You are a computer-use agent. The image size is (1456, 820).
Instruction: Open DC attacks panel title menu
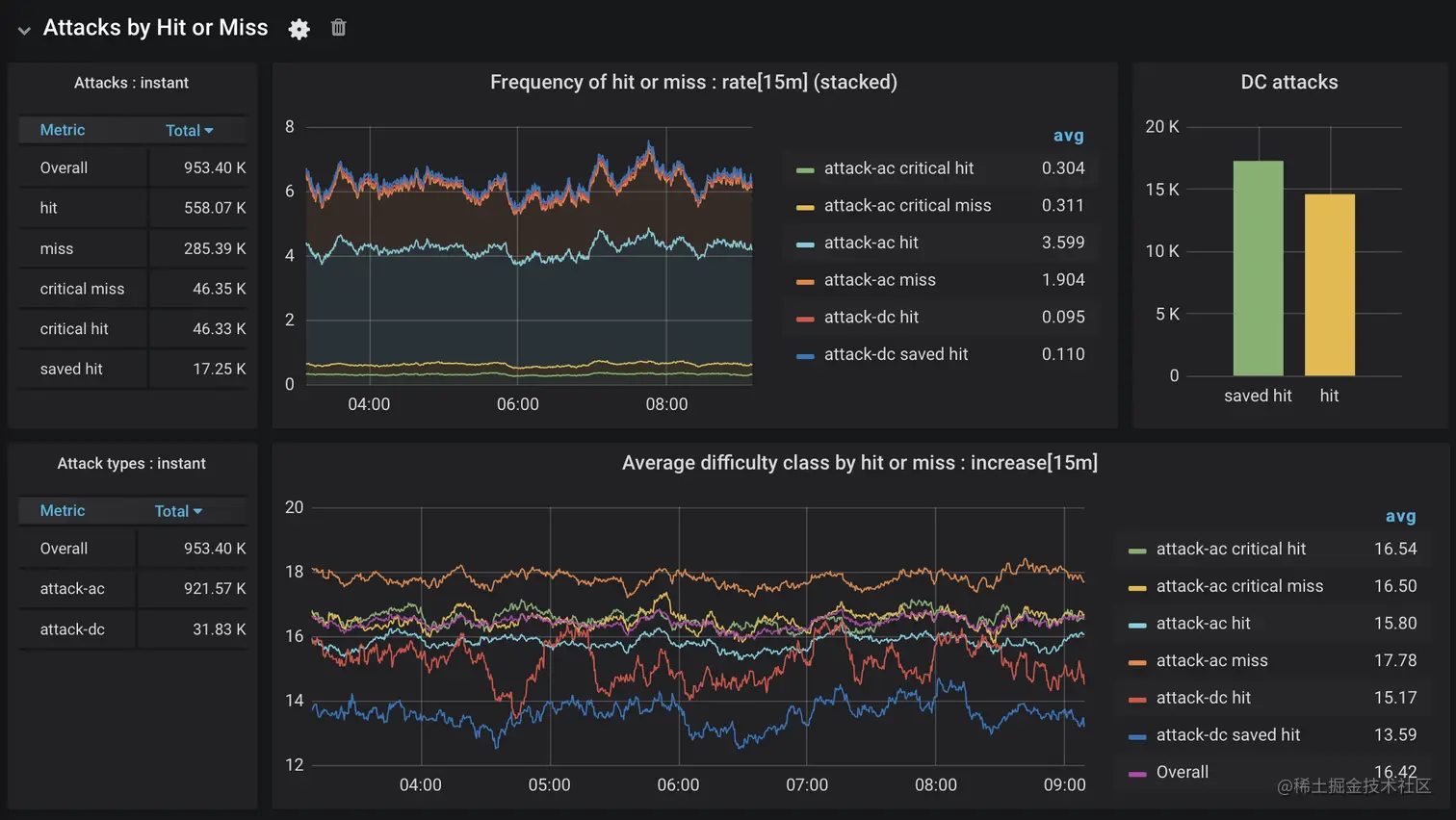(x=1289, y=83)
